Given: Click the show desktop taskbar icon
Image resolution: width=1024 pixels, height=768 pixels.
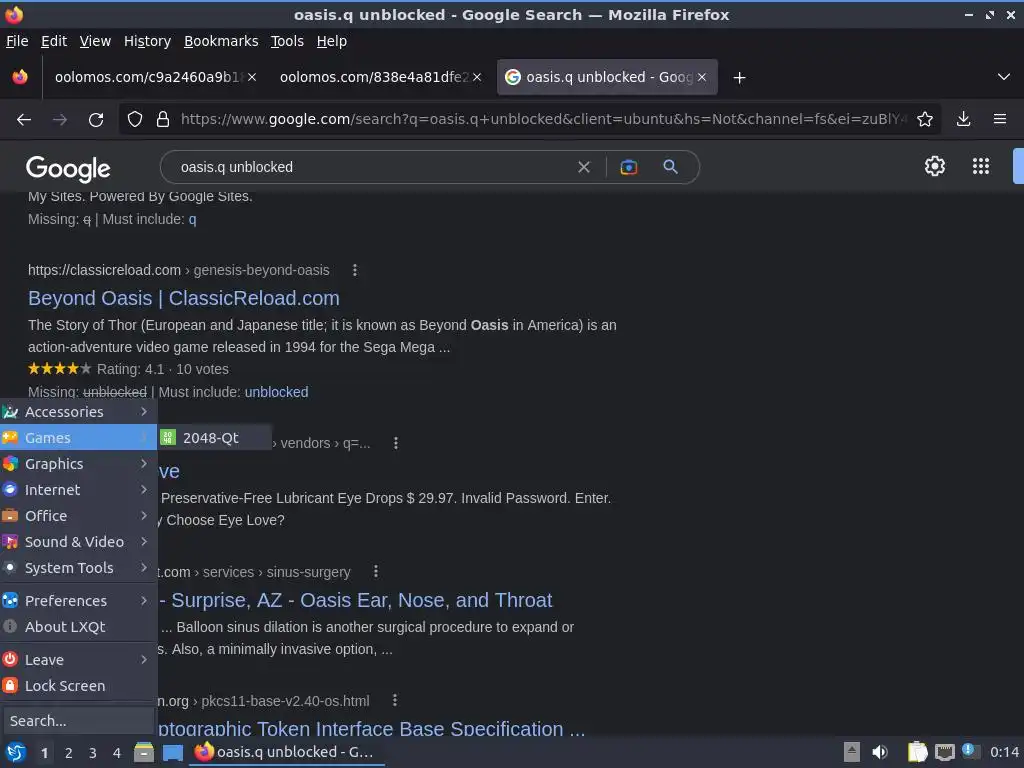Looking at the screenshot, I should 173,752.
